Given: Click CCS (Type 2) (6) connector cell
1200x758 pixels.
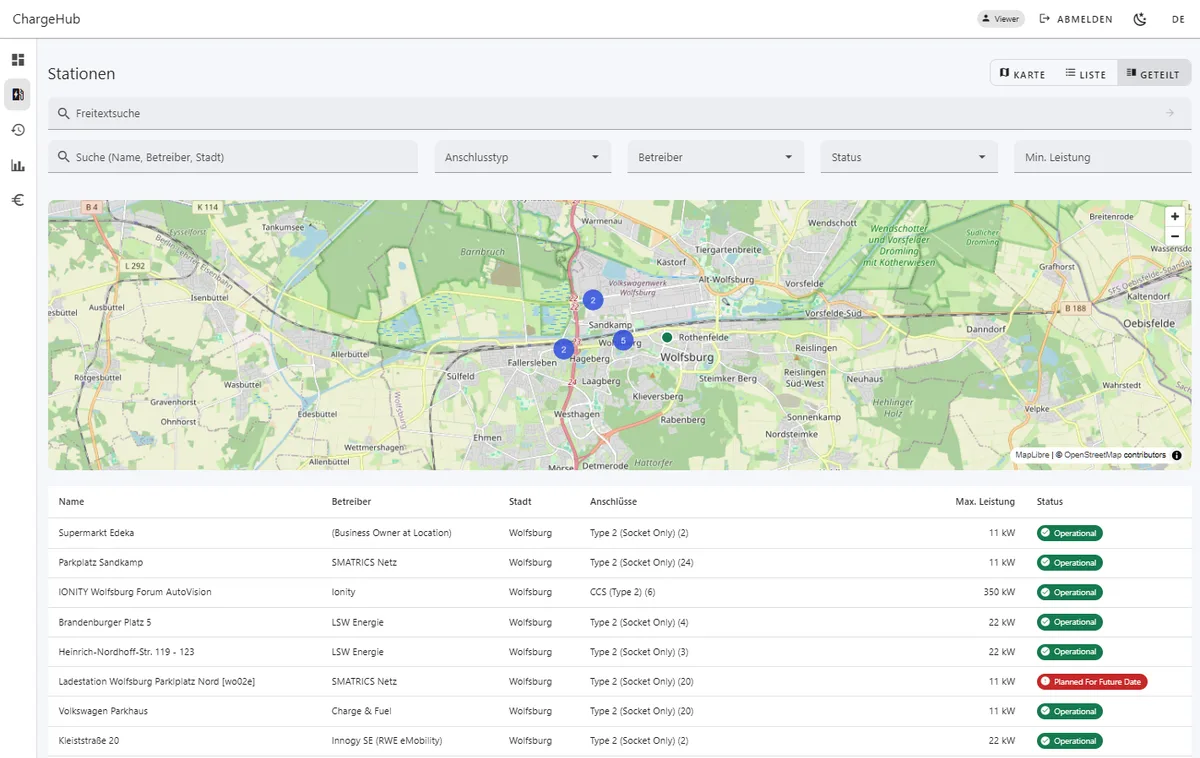Looking at the screenshot, I should click(x=622, y=592).
